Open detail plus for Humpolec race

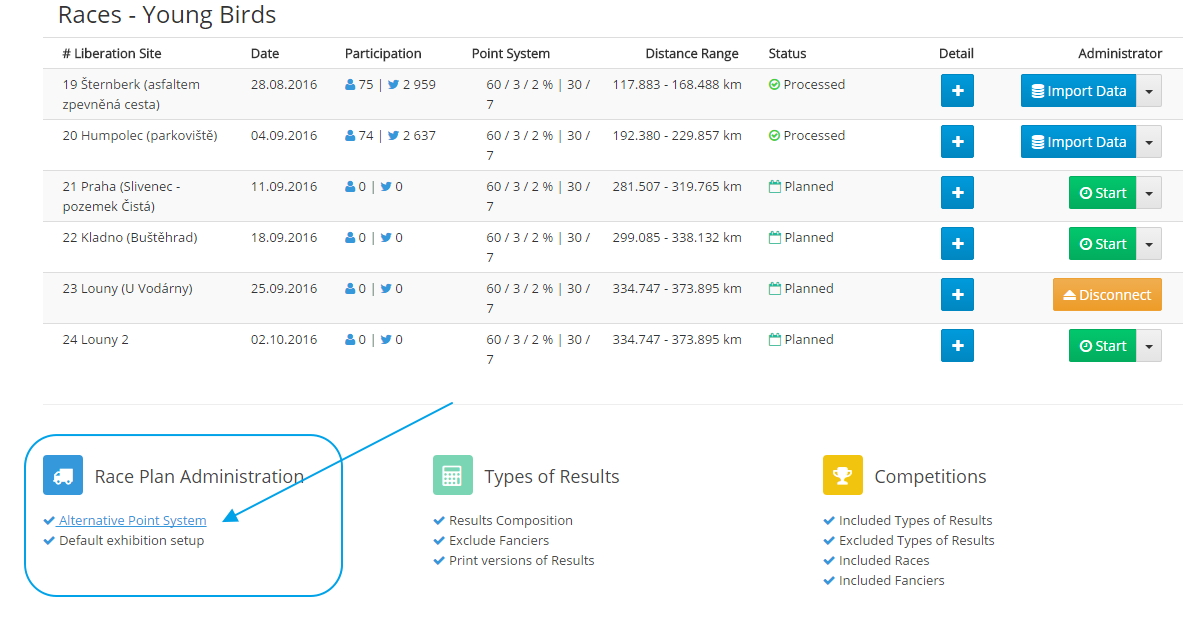click(x=957, y=142)
